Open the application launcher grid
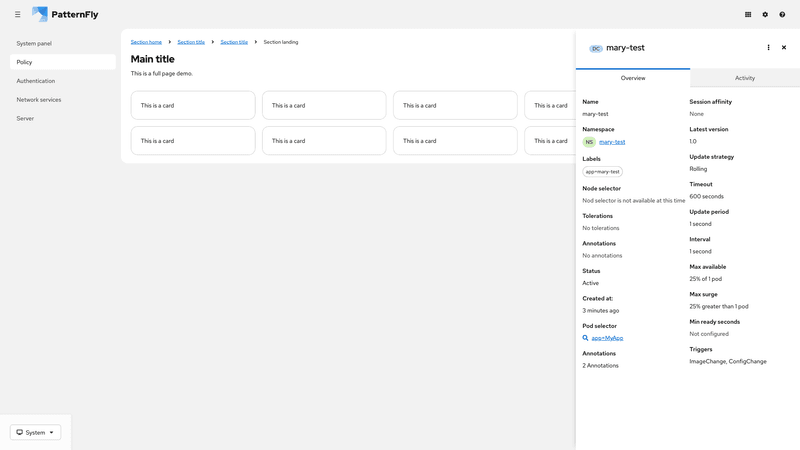This screenshot has height=450, width=800. click(x=748, y=14)
